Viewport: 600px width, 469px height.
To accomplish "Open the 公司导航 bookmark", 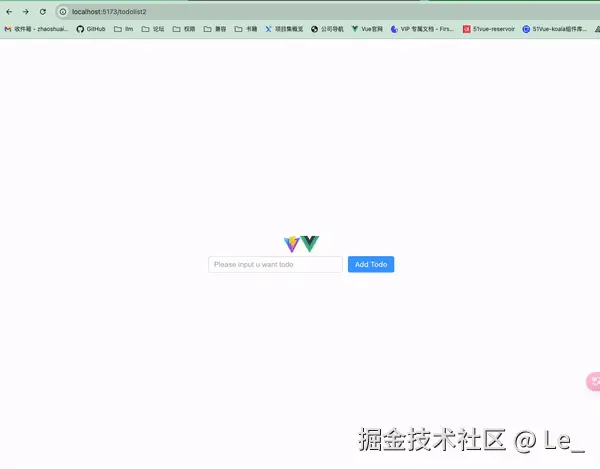I will tap(327, 29).
